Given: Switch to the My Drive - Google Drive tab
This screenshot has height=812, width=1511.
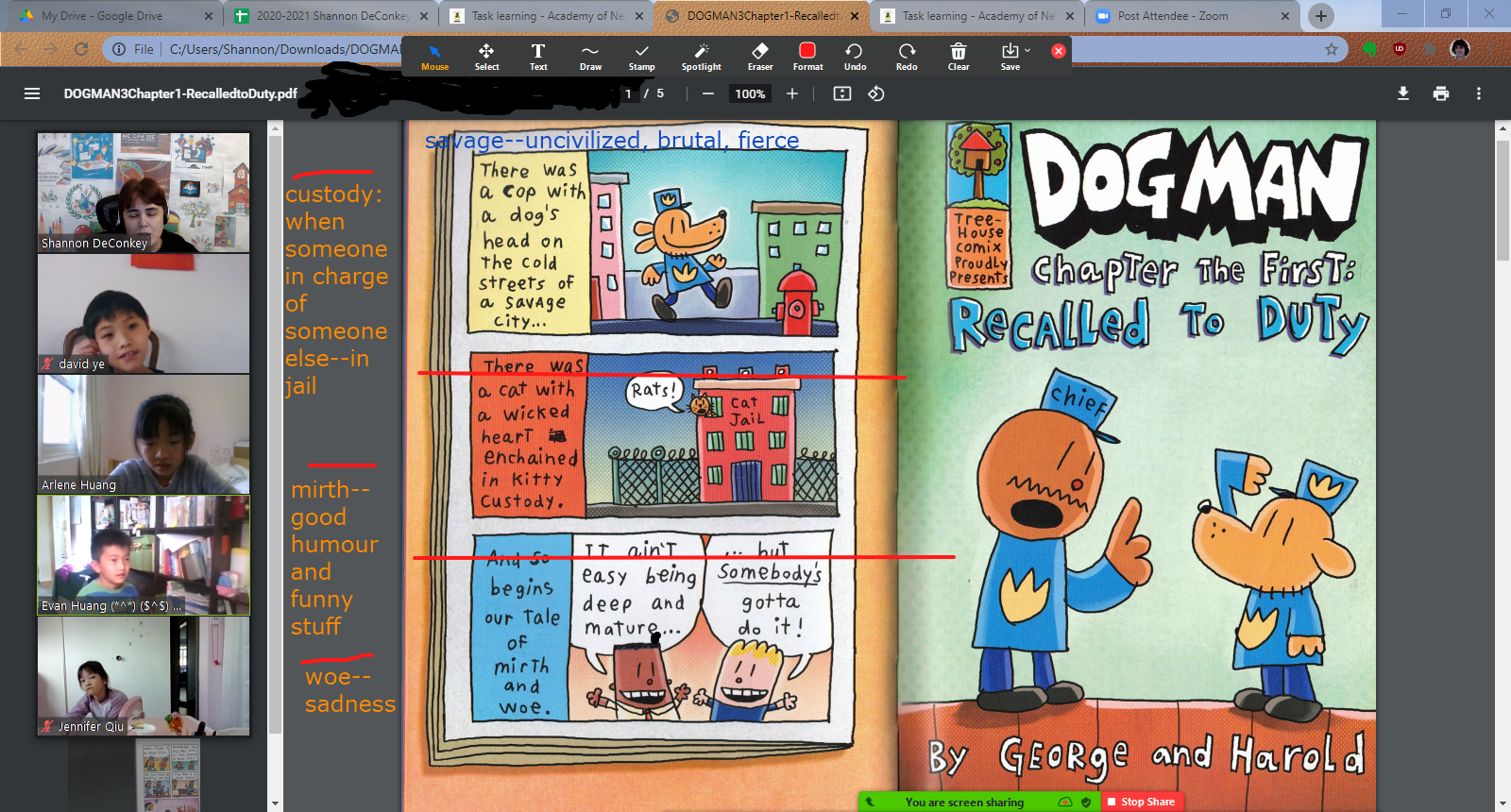Looking at the screenshot, I should 113,16.
